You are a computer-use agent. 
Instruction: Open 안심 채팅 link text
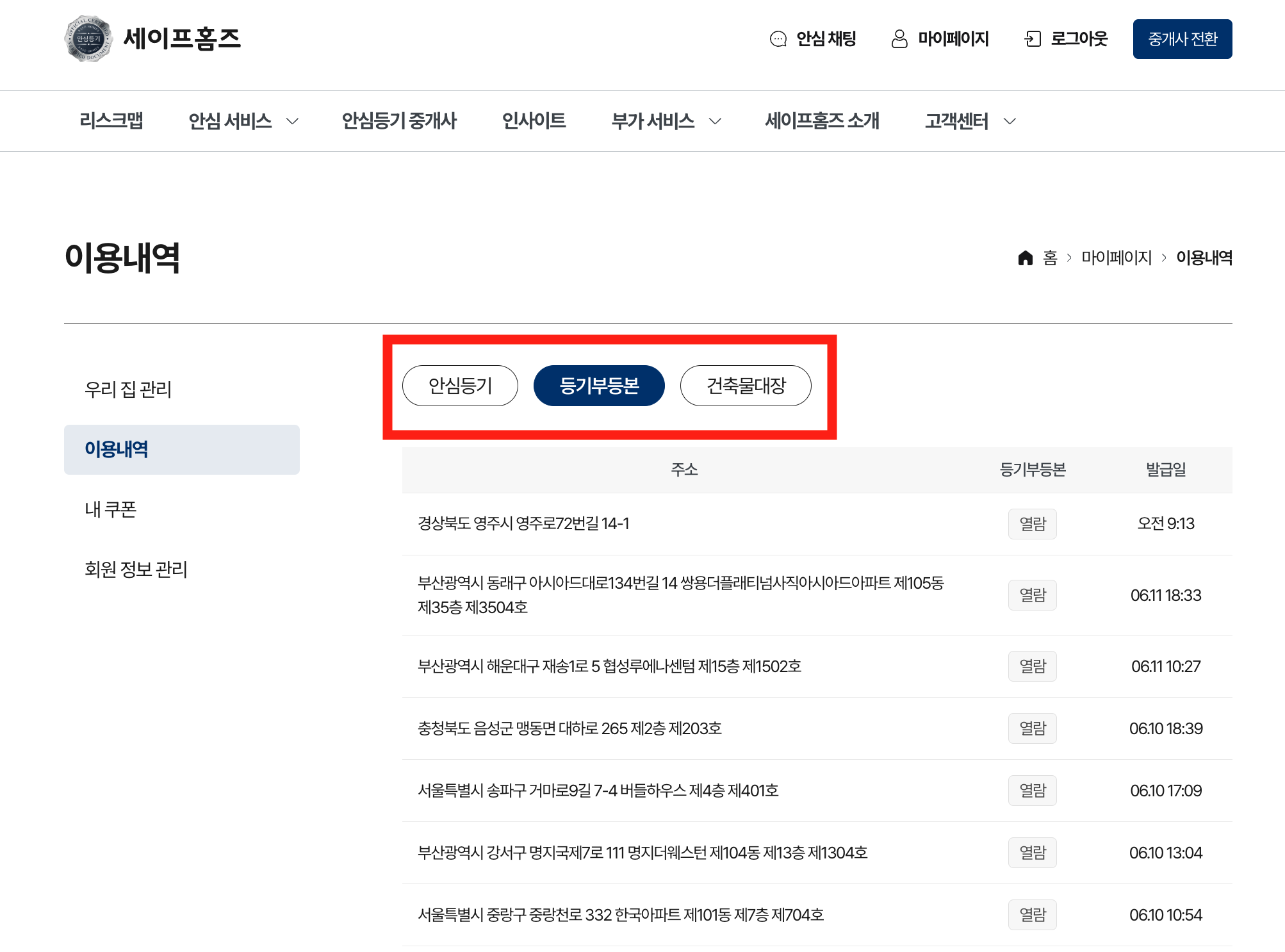coord(826,39)
